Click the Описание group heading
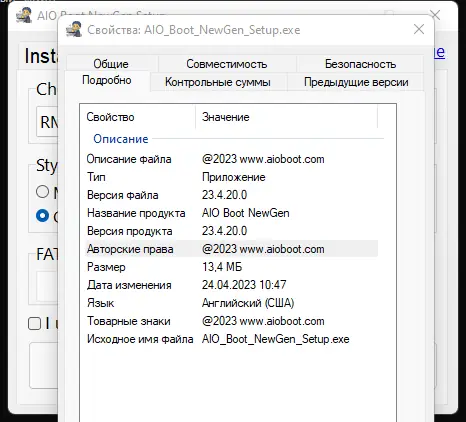The height and width of the screenshot is (422, 466). coord(121,139)
